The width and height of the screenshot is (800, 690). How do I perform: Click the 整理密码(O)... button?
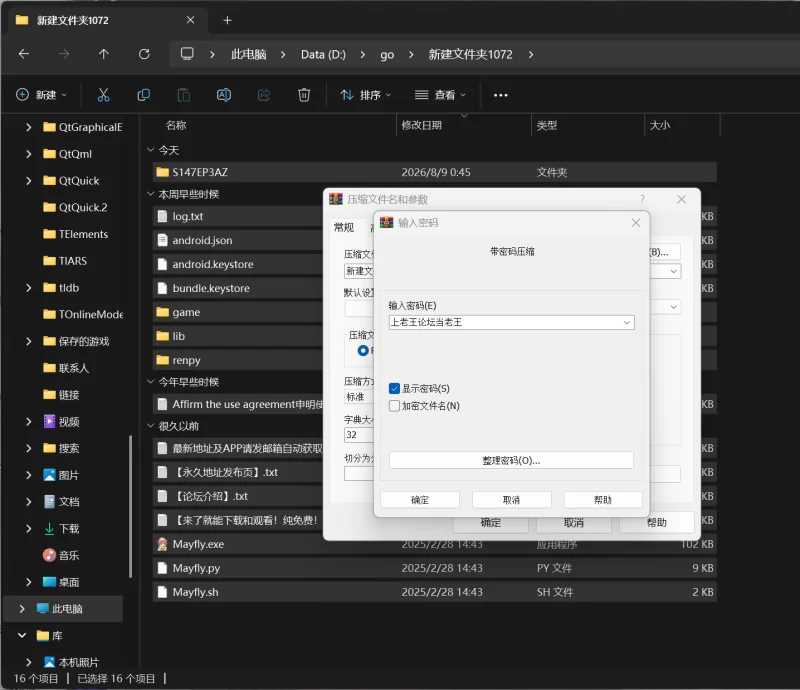(511, 460)
